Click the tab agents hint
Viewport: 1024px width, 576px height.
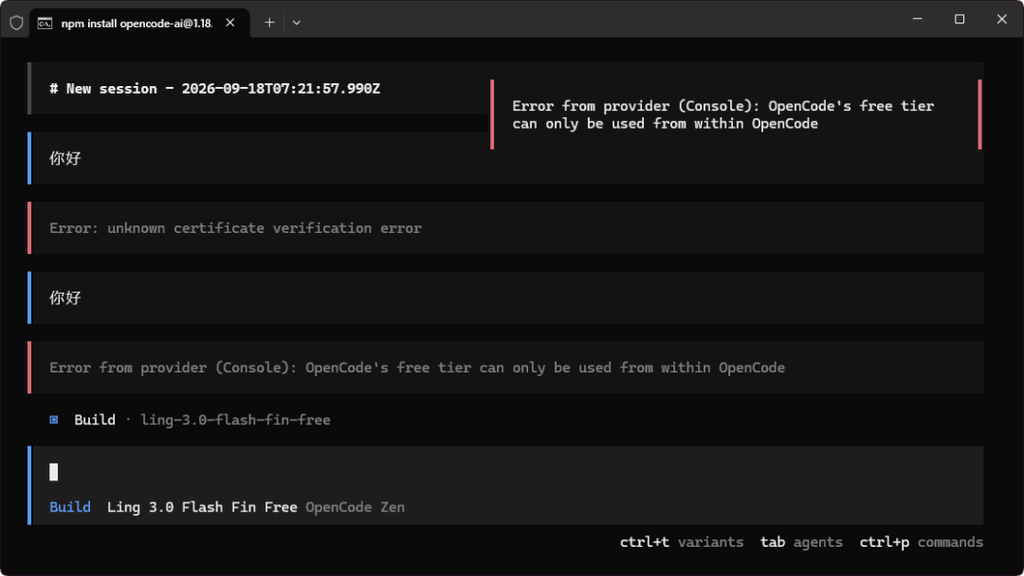tap(801, 542)
